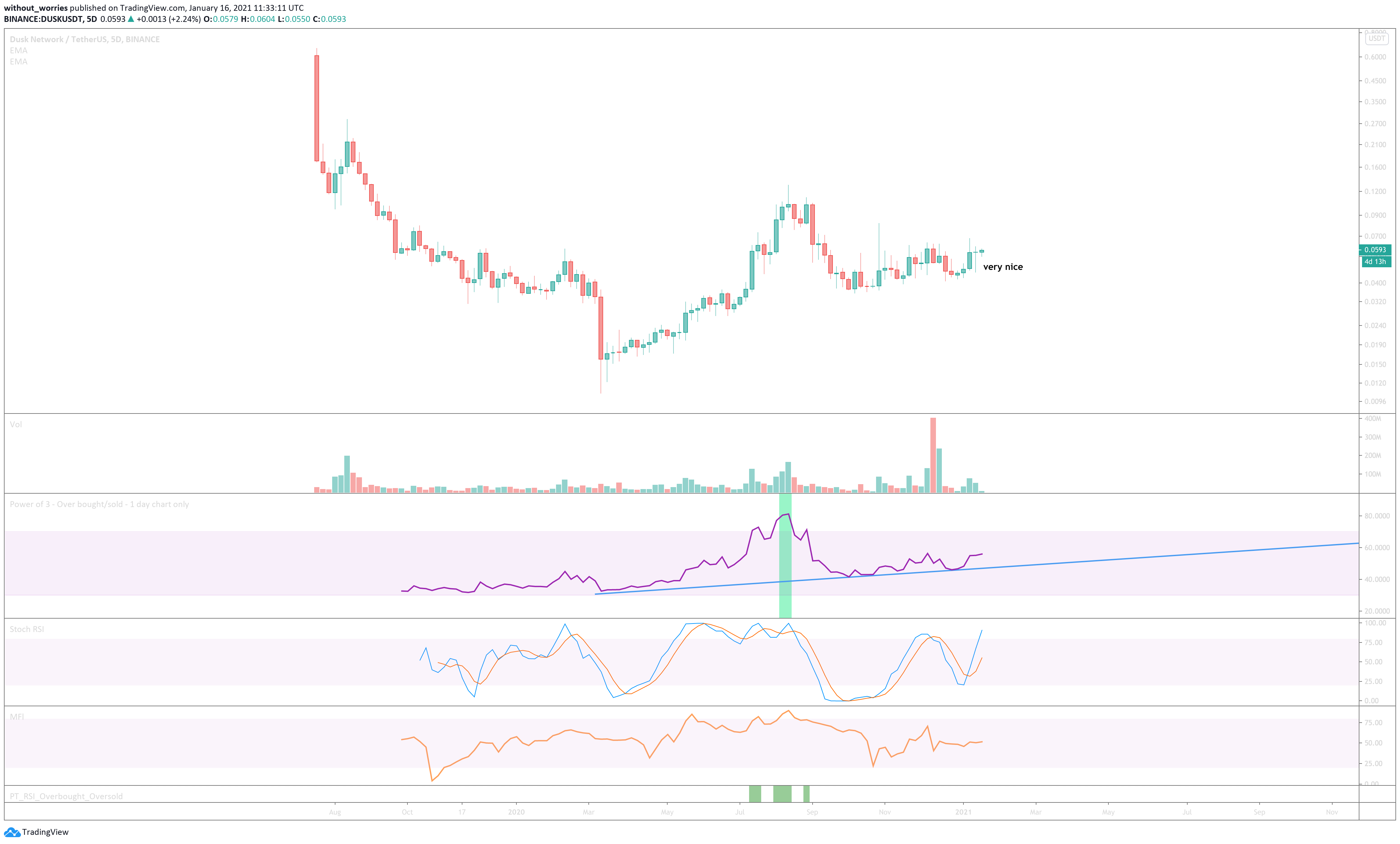Viewport: 1400px width, 844px height.
Task: Click the 0.0150 price axis label
Action: pyautogui.click(x=1375, y=365)
